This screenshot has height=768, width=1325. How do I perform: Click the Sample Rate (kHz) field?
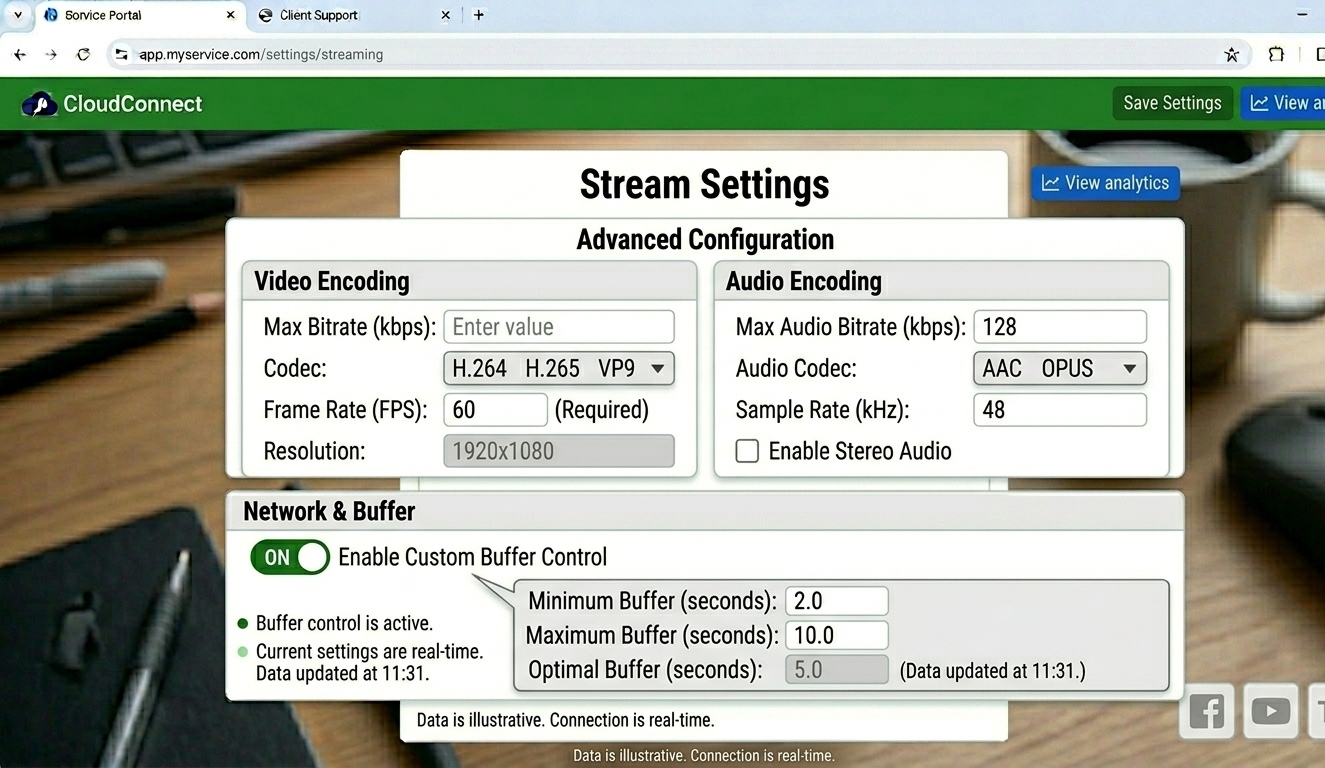(x=1059, y=410)
